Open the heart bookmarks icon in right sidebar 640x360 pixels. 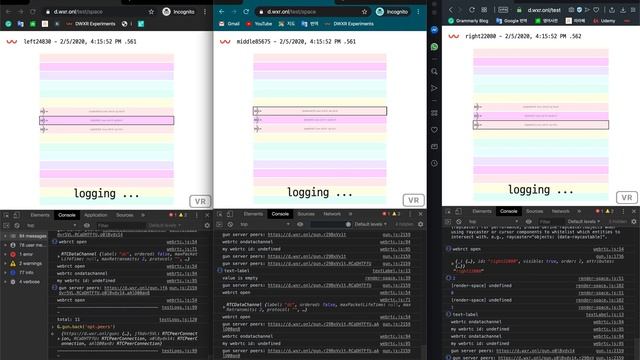click(434, 130)
